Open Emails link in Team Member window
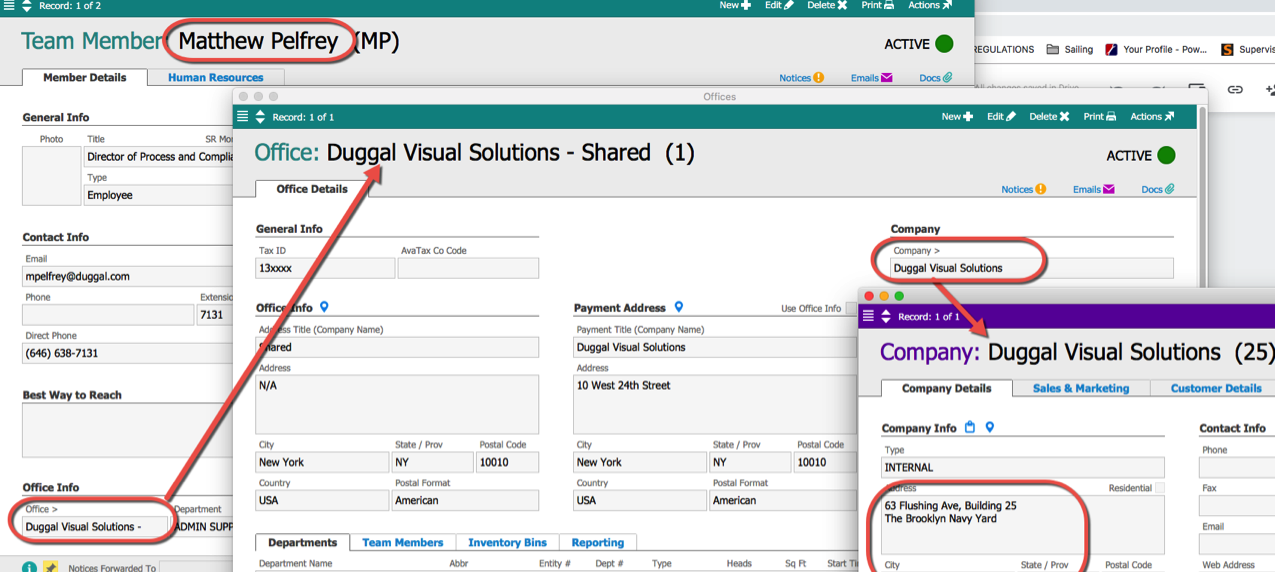The width and height of the screenshot is (1275, 572). 871,78
